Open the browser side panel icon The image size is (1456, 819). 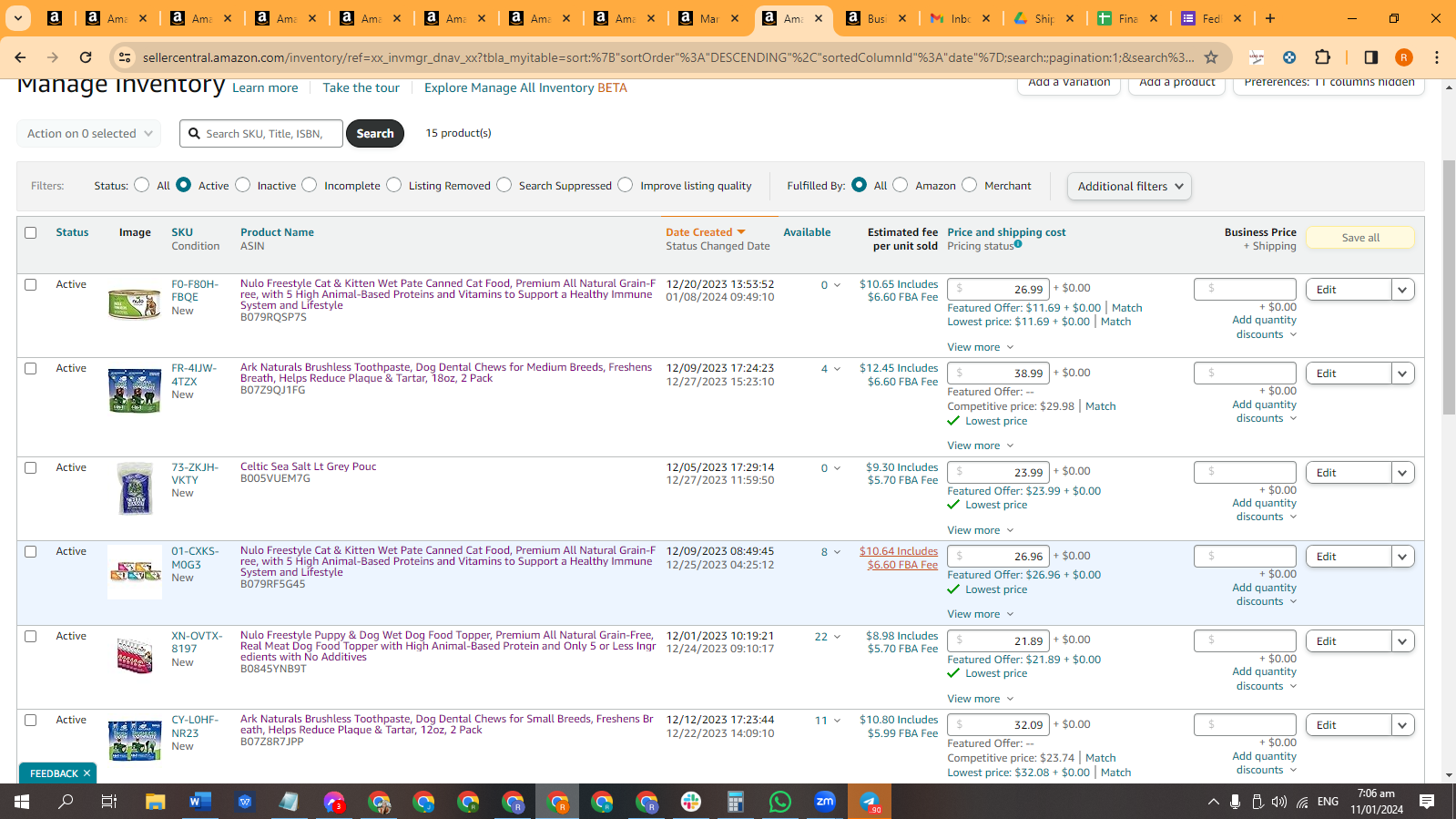tap(1370, 57)
